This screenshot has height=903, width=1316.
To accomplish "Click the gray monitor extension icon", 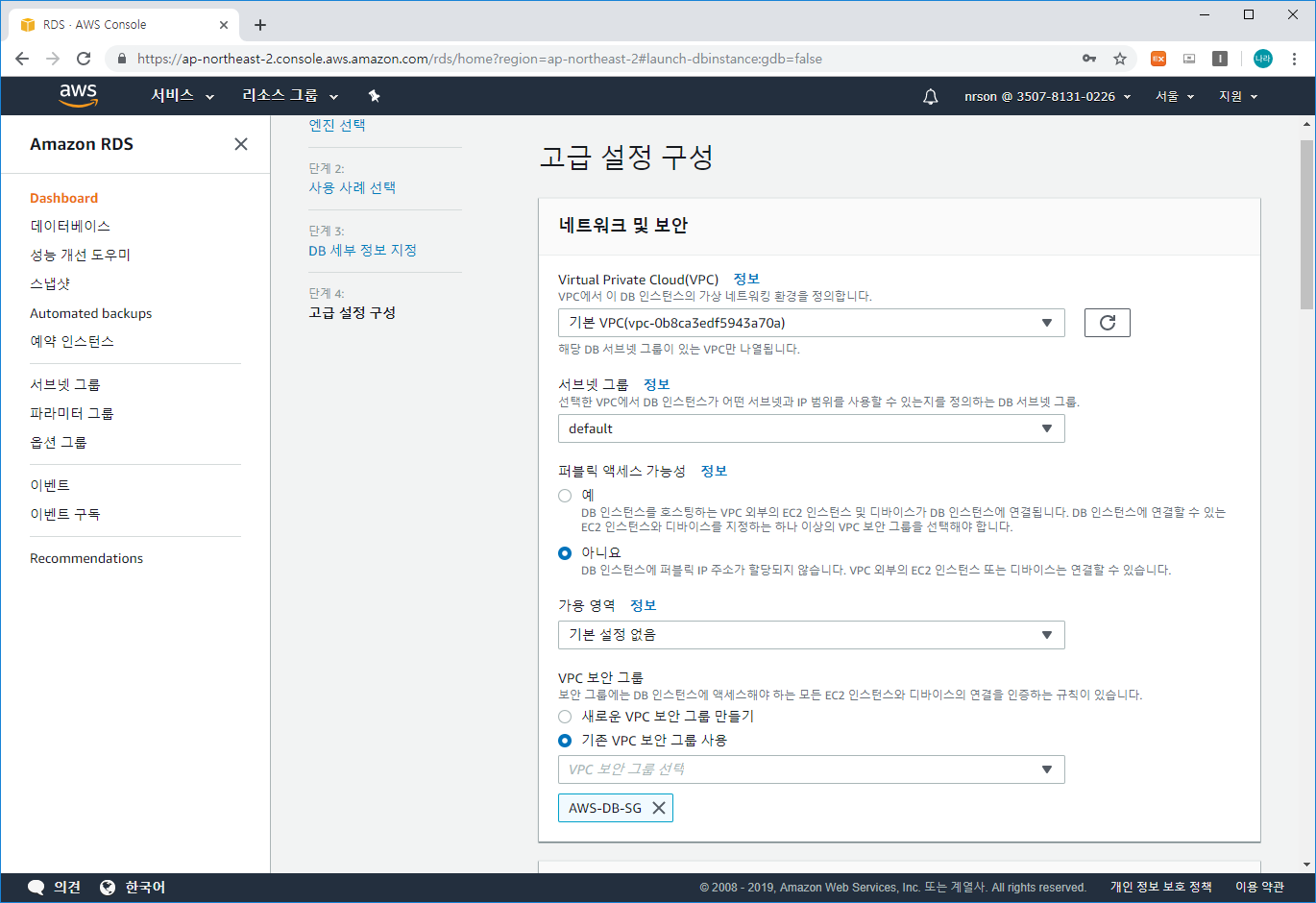I will 1189,59.
